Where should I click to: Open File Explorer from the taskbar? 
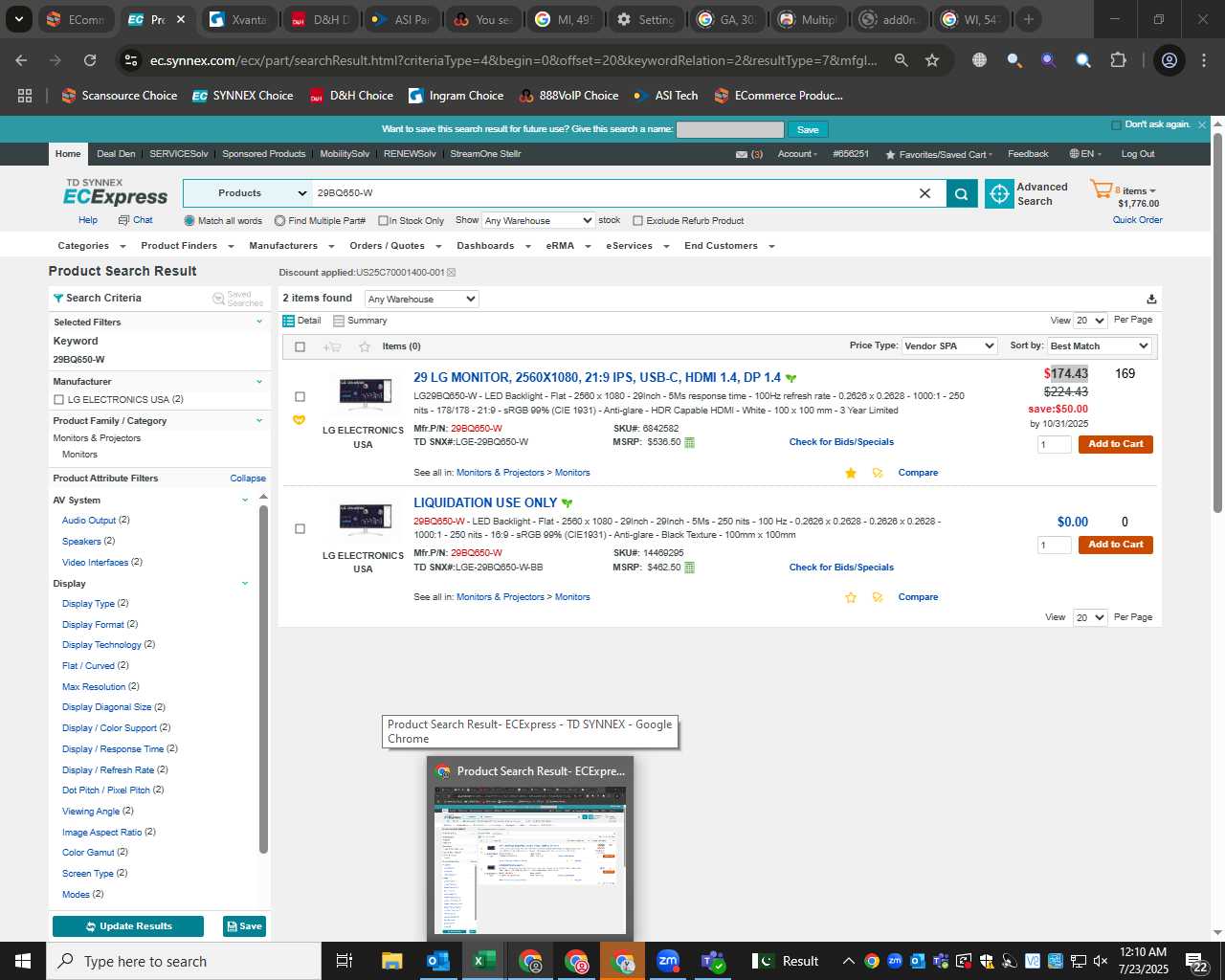[392, 961]
